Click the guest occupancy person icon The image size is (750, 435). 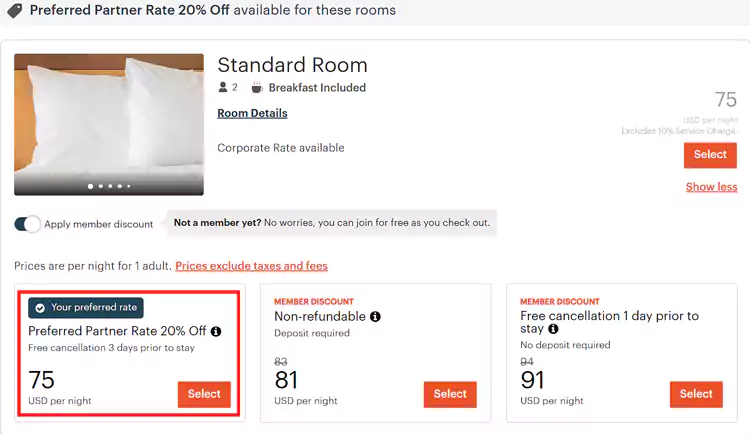tap(224, 88)
